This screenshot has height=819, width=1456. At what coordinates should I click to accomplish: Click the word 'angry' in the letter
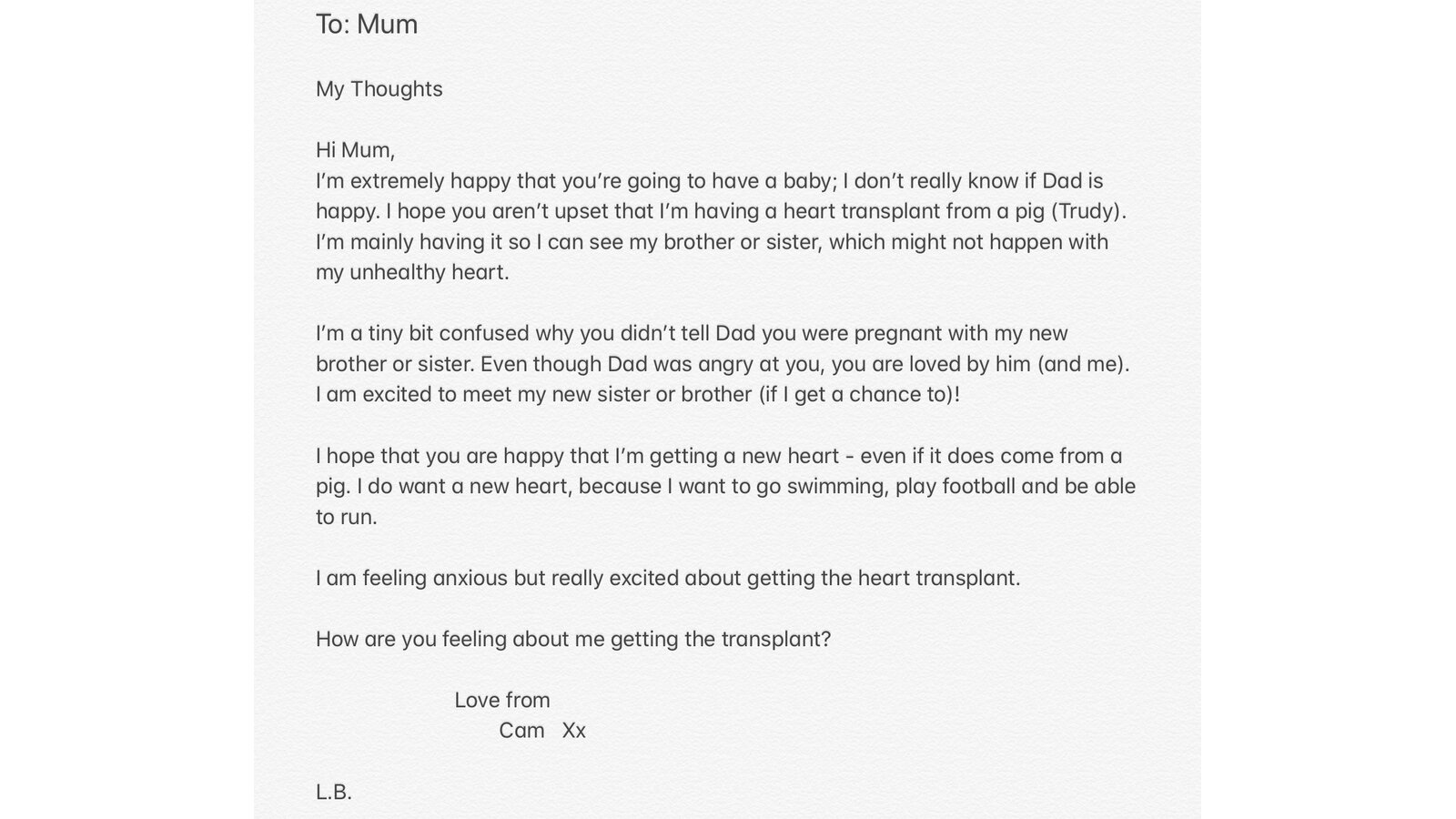(x=721, y=364)
